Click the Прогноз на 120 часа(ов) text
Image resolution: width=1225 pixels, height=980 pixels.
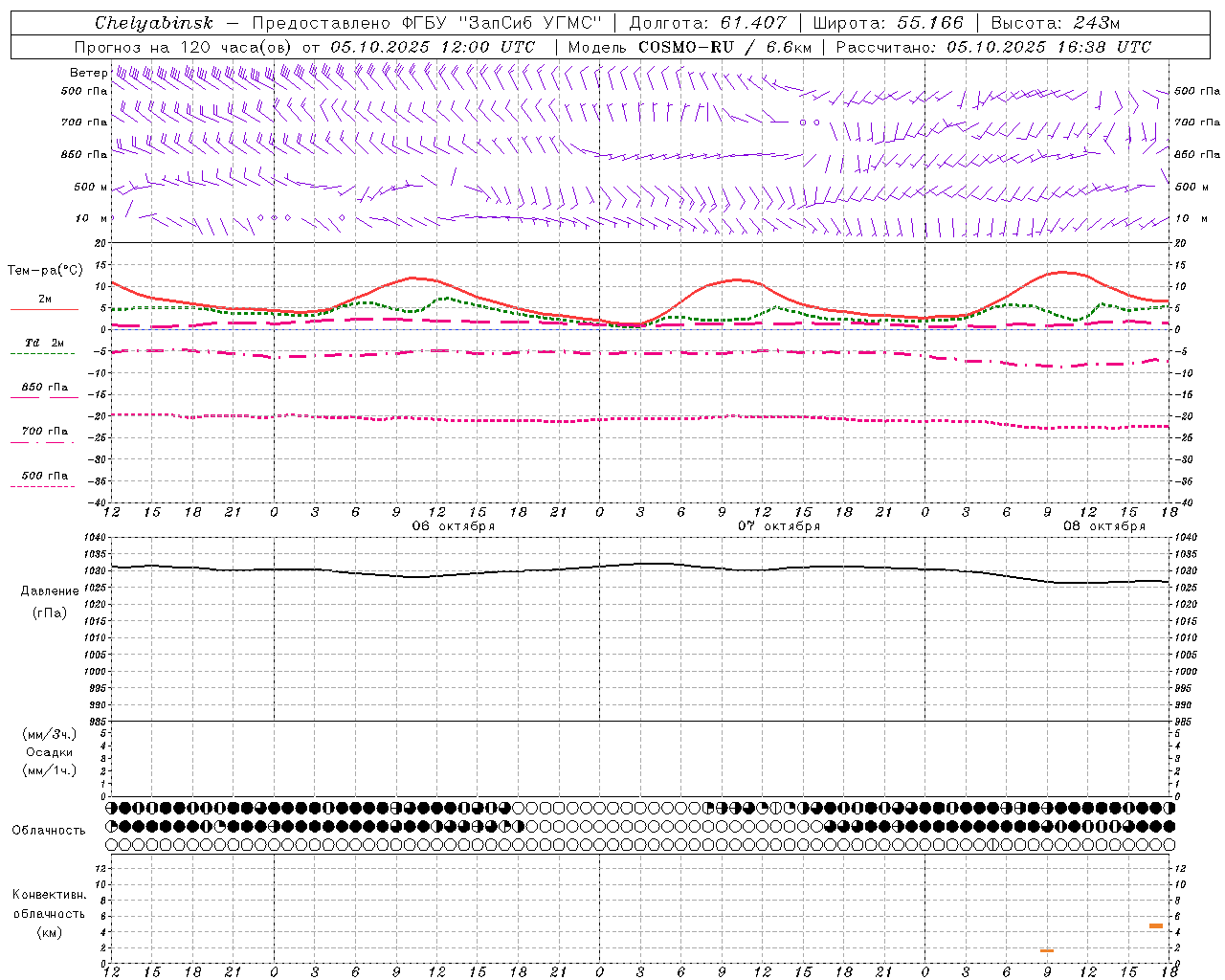[x=184, y=47]
